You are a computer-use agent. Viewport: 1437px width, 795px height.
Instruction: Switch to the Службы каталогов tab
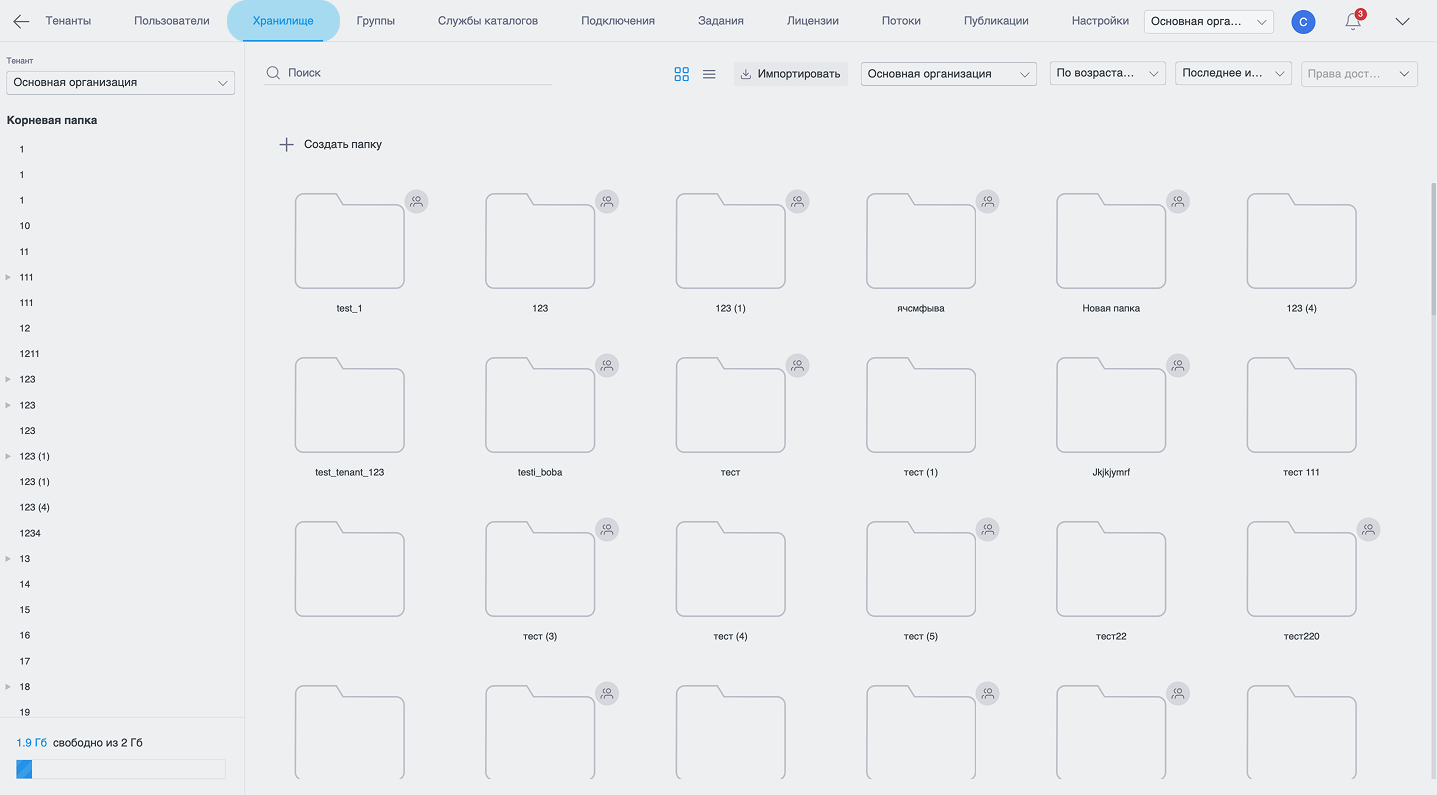[488, 21]
